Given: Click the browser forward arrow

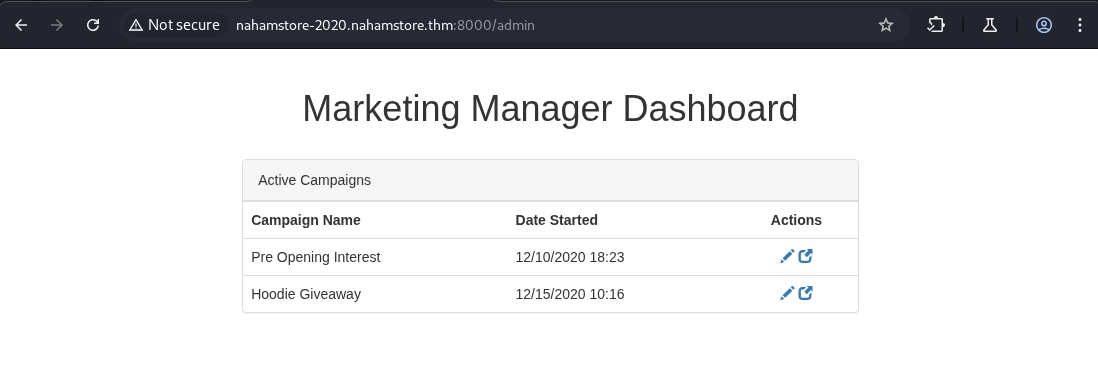Looking at the screenshot, I should (57, 25).
